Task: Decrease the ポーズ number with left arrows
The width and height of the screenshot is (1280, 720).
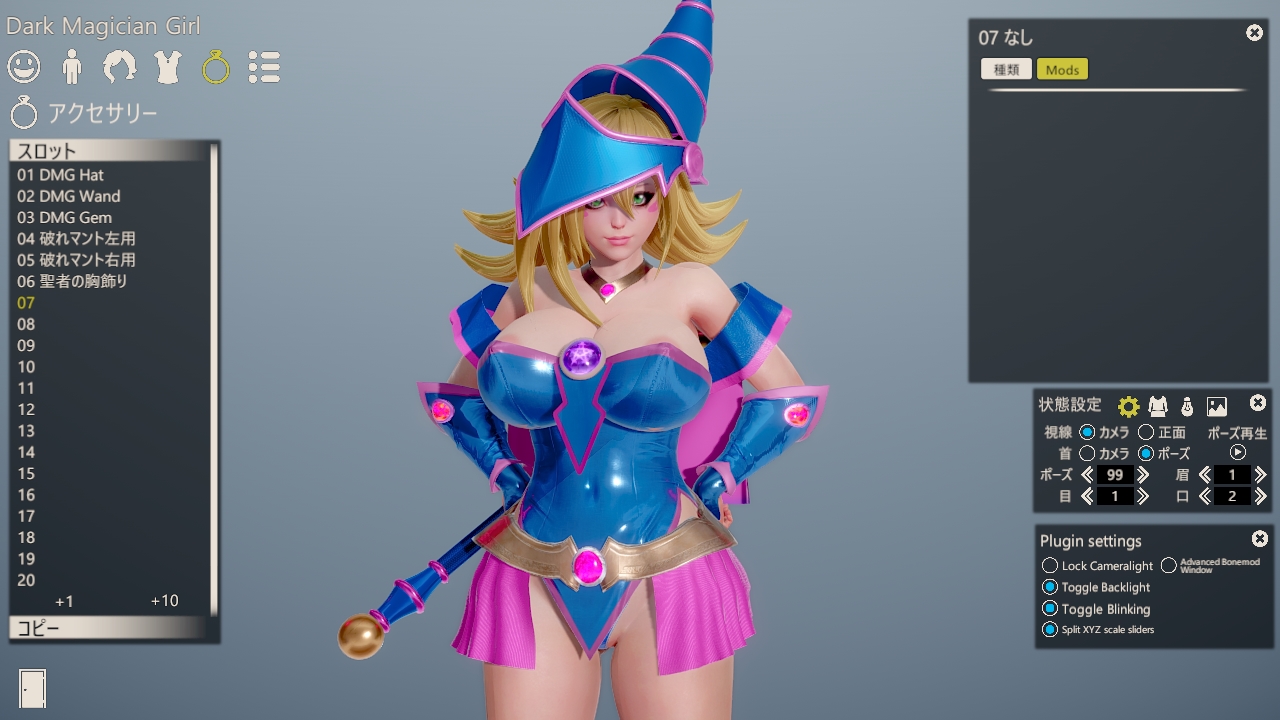Action: click(1087, 475)
